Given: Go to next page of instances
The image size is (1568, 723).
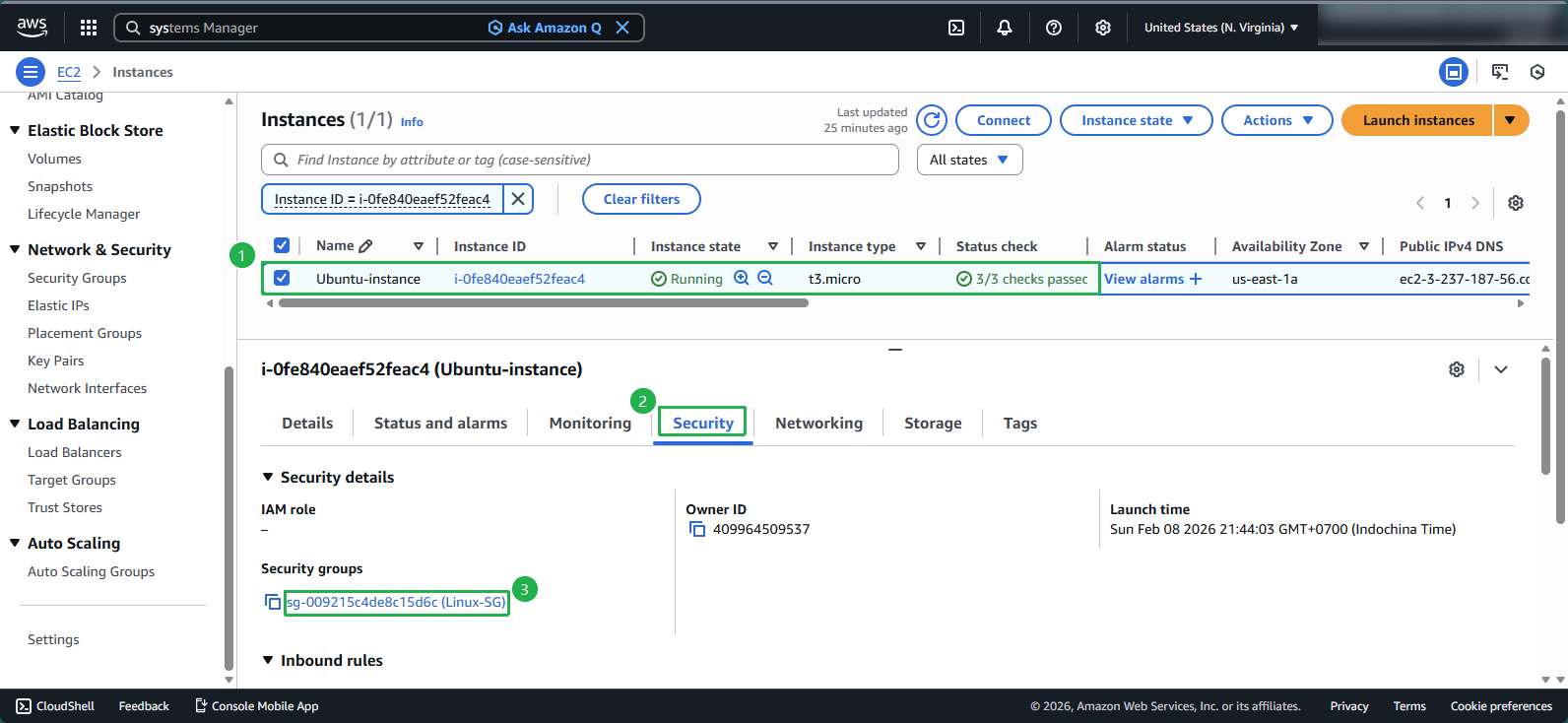Looking at the screenshot, I should pyautogui.click(x=1475, y=203).
